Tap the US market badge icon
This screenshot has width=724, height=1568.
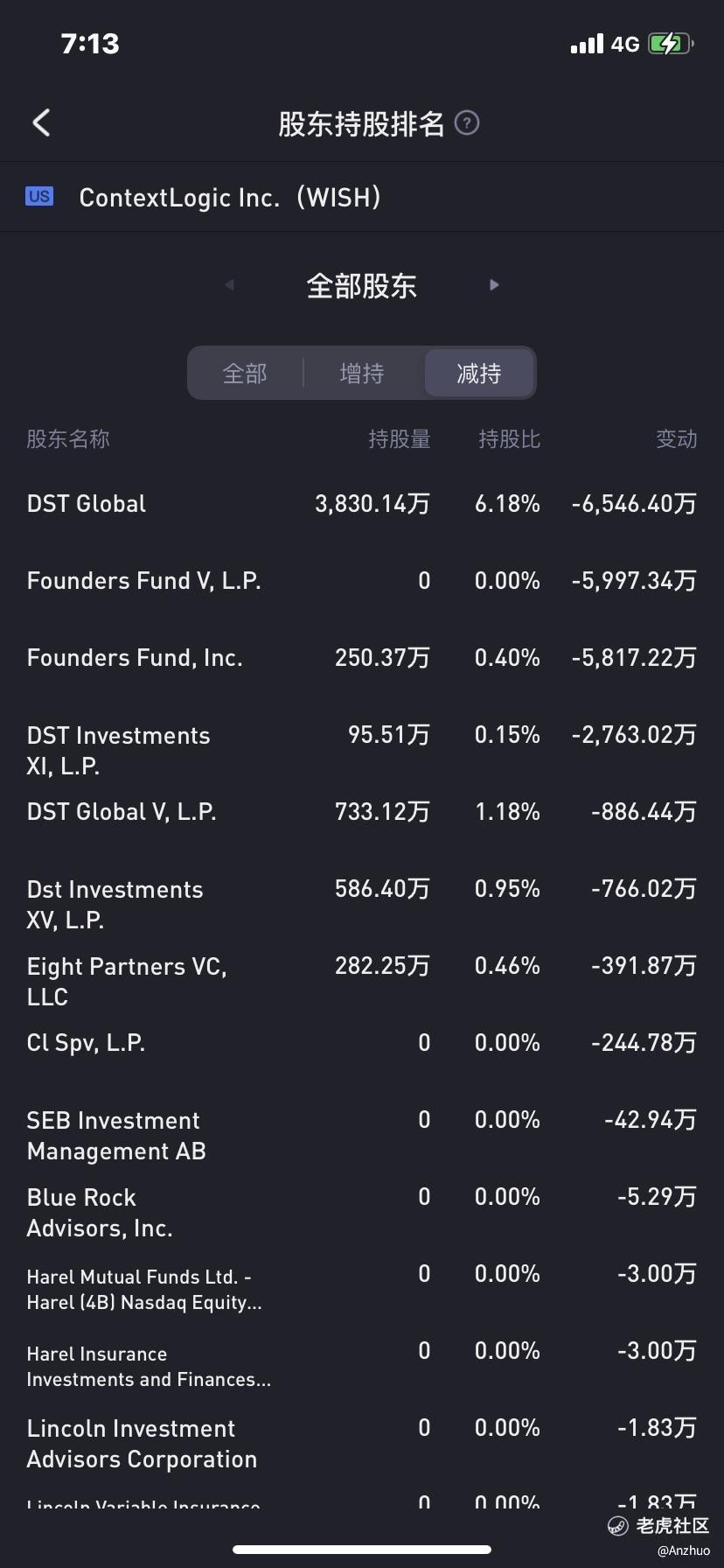[x=39, y=197]
